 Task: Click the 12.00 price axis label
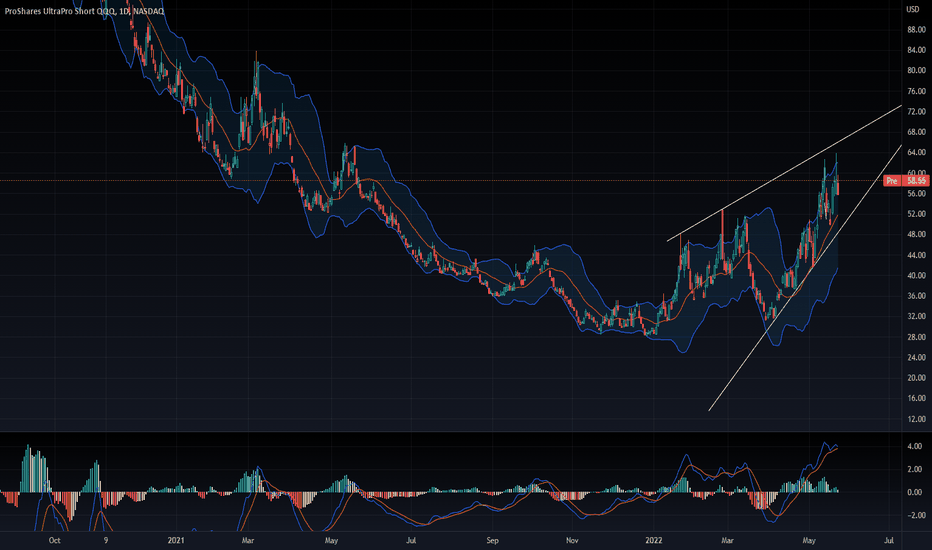pyautogui.click(x=916, y=419)
